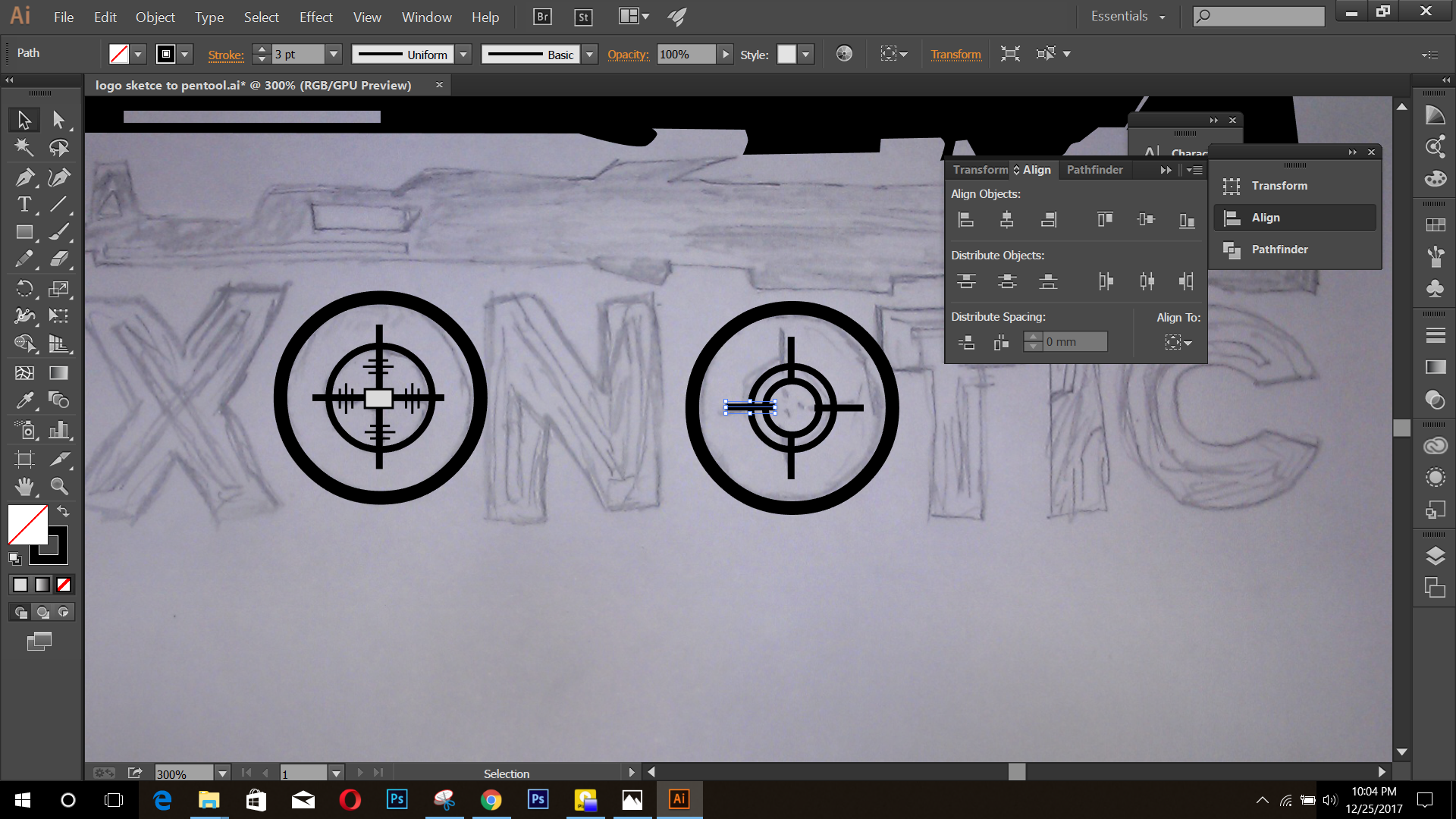Open the Type menu

[209, 17]
